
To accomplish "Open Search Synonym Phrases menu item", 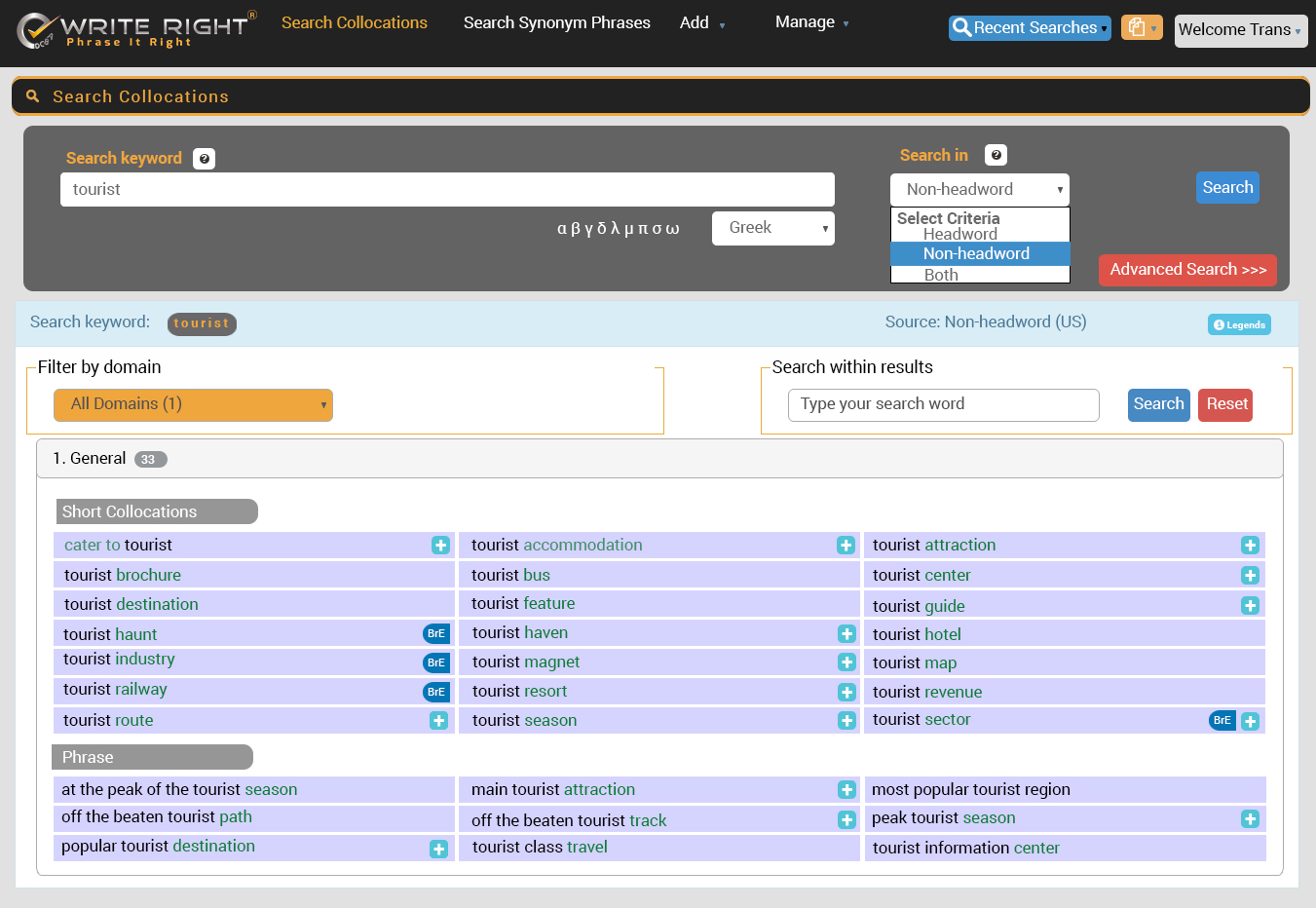I will click(556, 22).
